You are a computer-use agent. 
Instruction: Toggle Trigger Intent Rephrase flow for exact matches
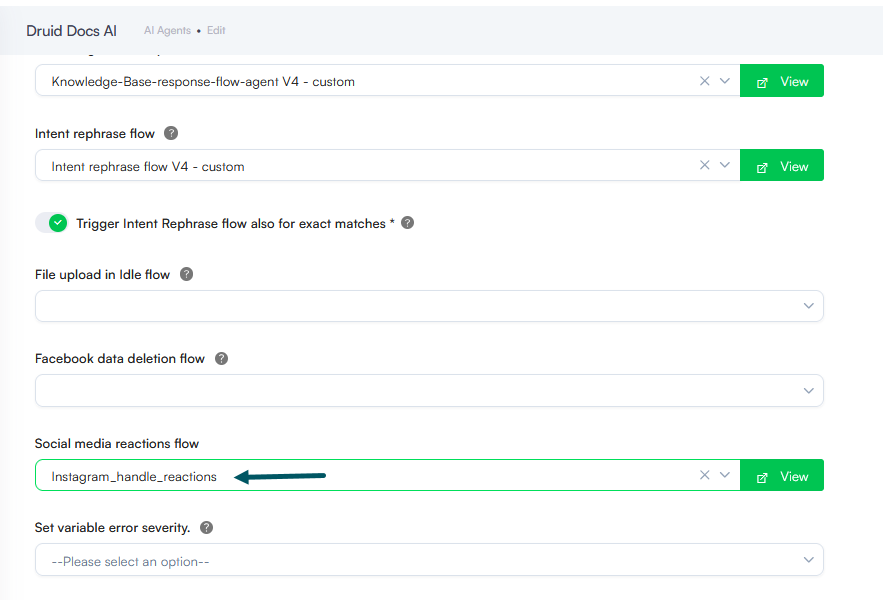coord(52,223)
